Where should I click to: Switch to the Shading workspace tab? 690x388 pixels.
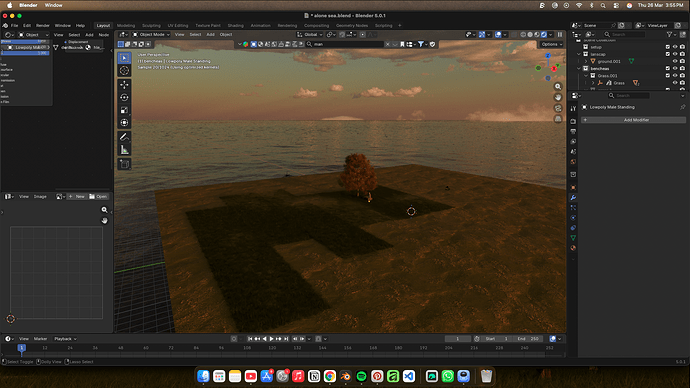tap(235, 26)
